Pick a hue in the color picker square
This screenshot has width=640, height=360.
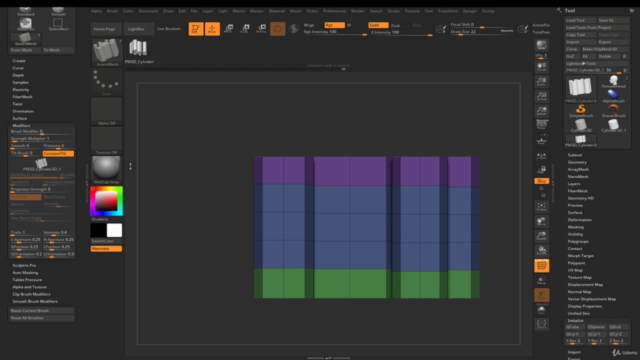pyautogui.click(x=107, y=201)
